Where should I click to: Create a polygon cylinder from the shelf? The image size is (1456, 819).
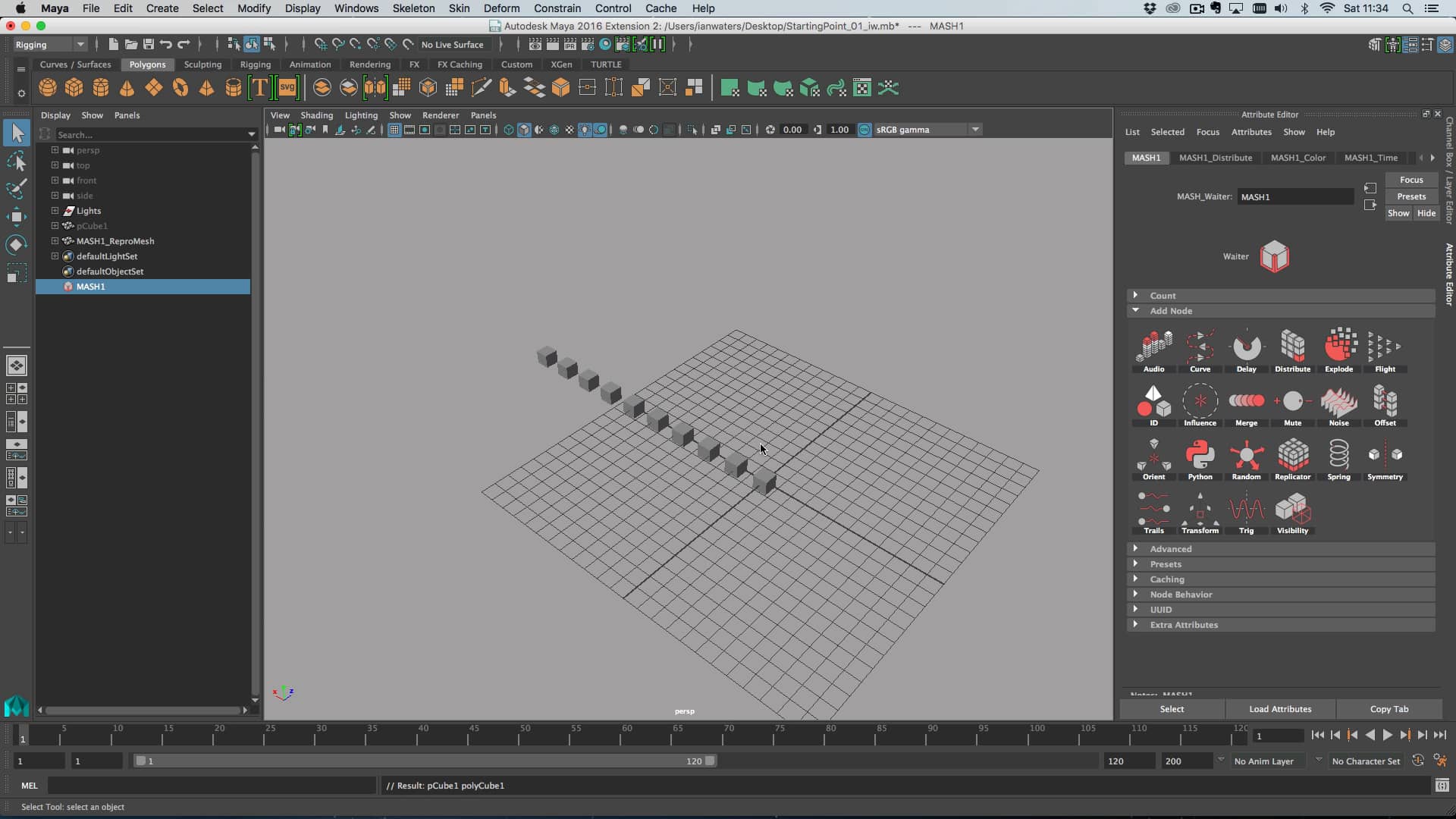100,87
